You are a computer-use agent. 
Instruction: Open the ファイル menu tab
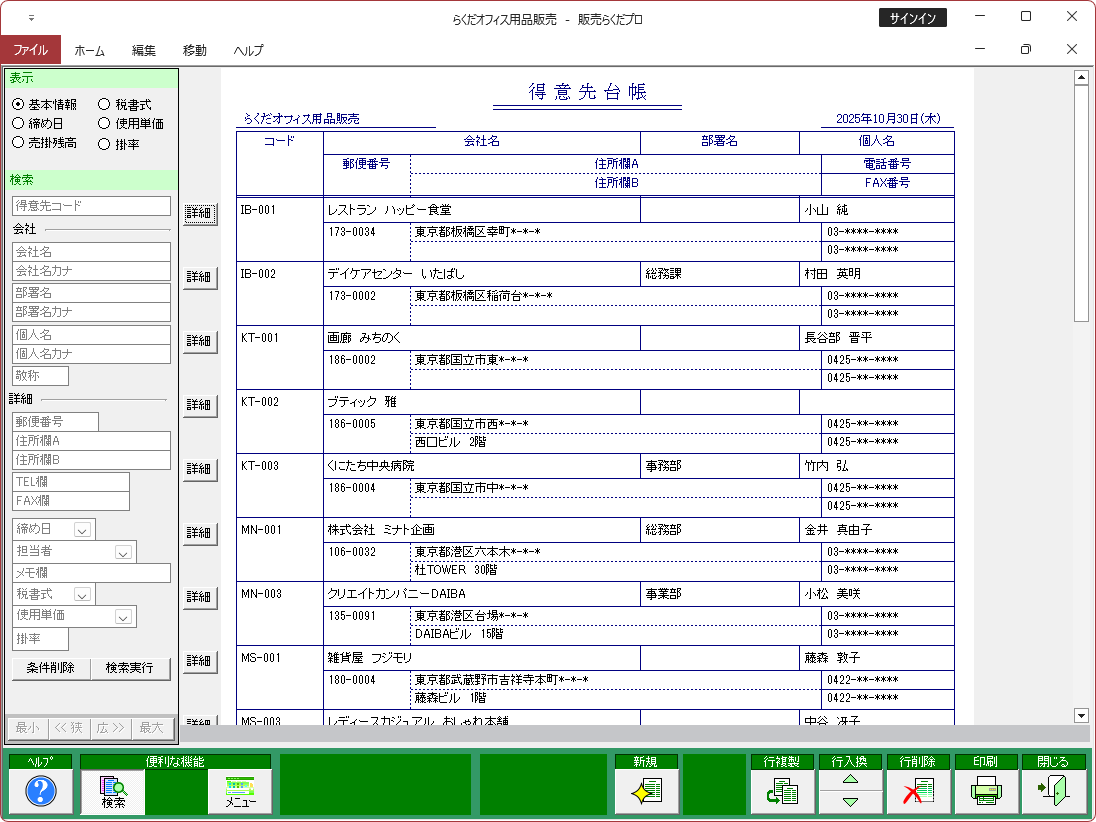tap(30, 50)
